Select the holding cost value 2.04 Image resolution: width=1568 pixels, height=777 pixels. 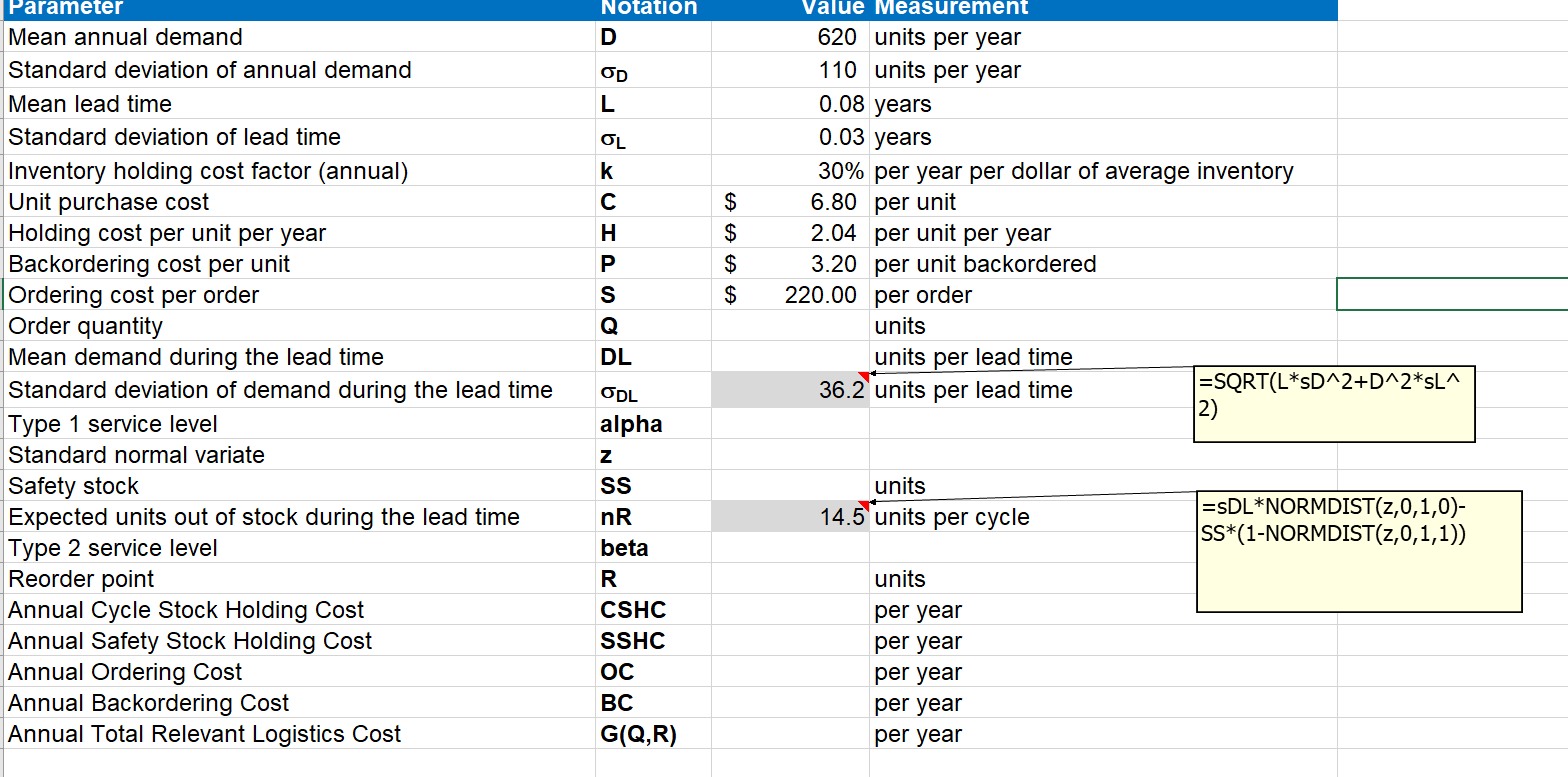(x=790, y=233)
